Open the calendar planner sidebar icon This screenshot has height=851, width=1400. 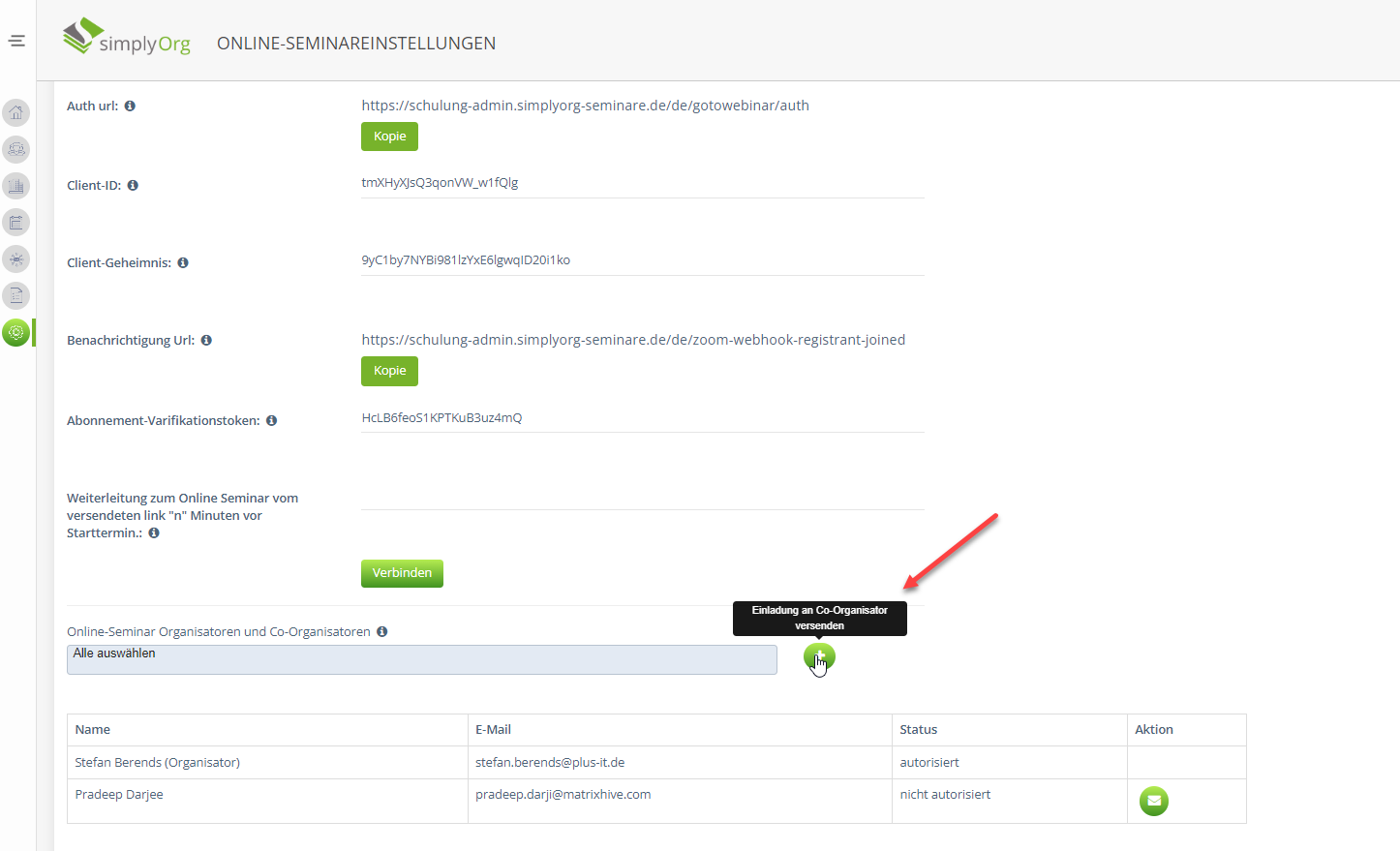[x=16, y=223]
